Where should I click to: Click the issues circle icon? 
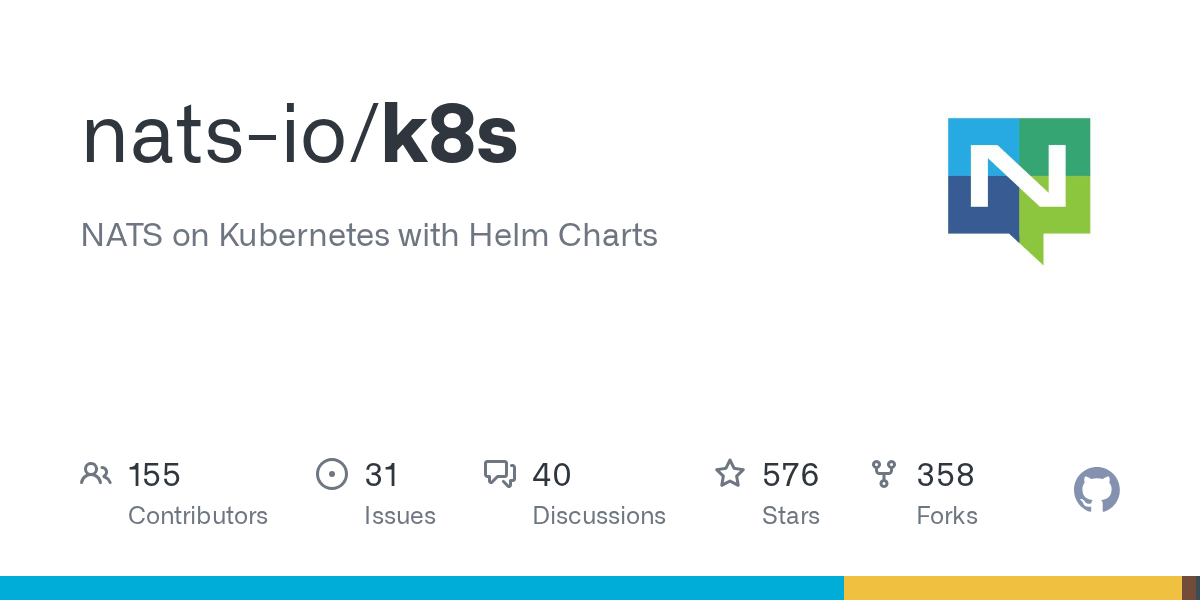(x=331, y=474)
